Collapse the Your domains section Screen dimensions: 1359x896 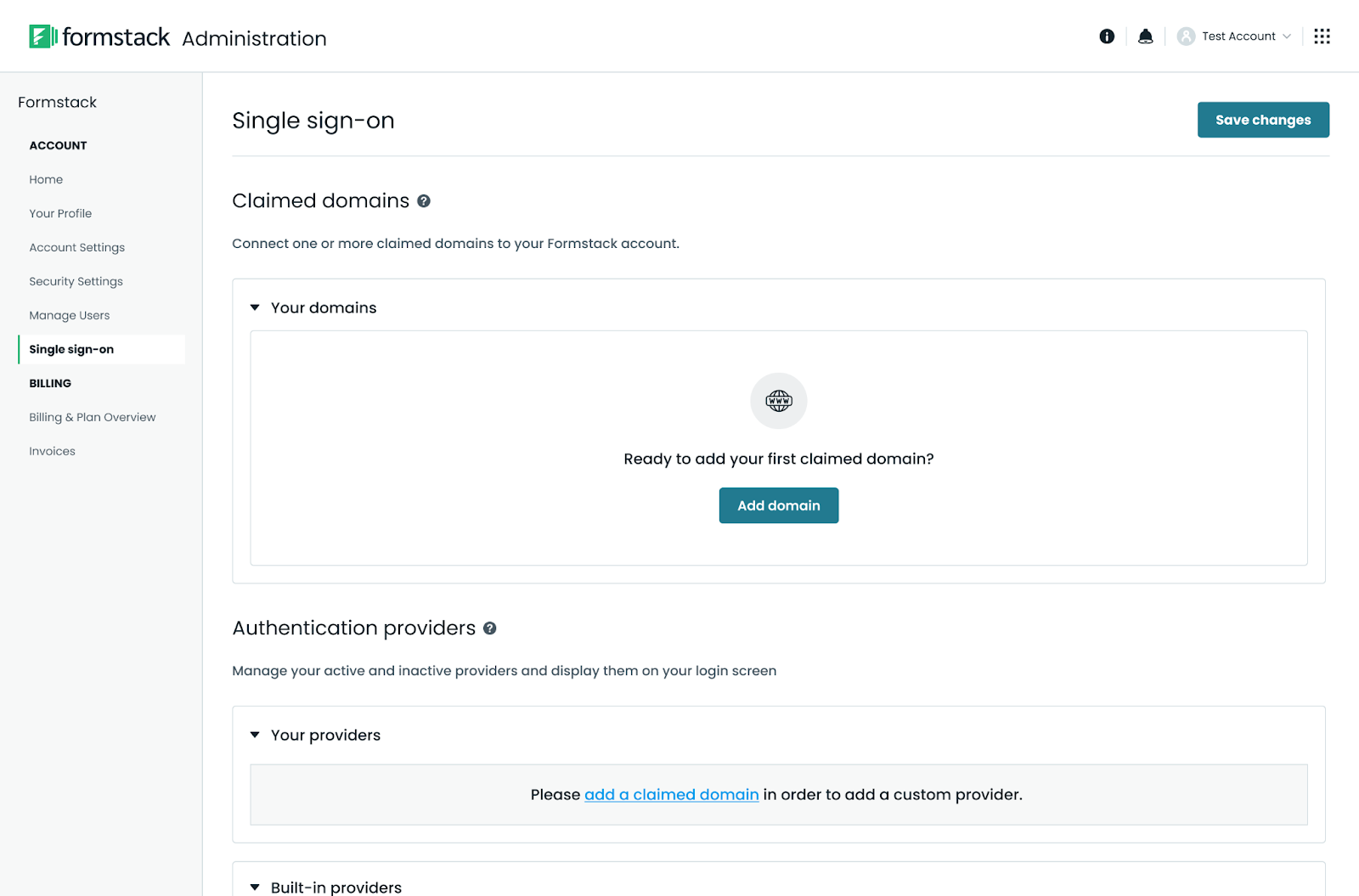point(255,307)
